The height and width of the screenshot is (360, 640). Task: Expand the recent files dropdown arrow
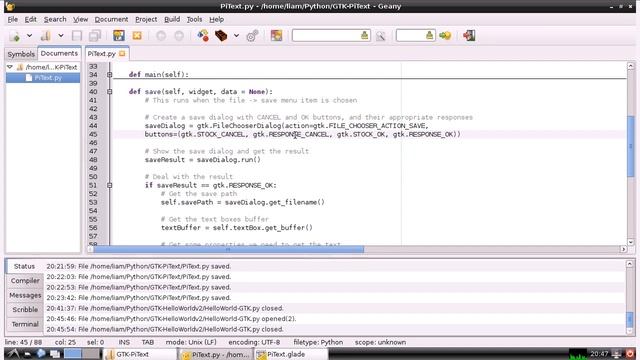pyautogui.click(x=61, y=36)
